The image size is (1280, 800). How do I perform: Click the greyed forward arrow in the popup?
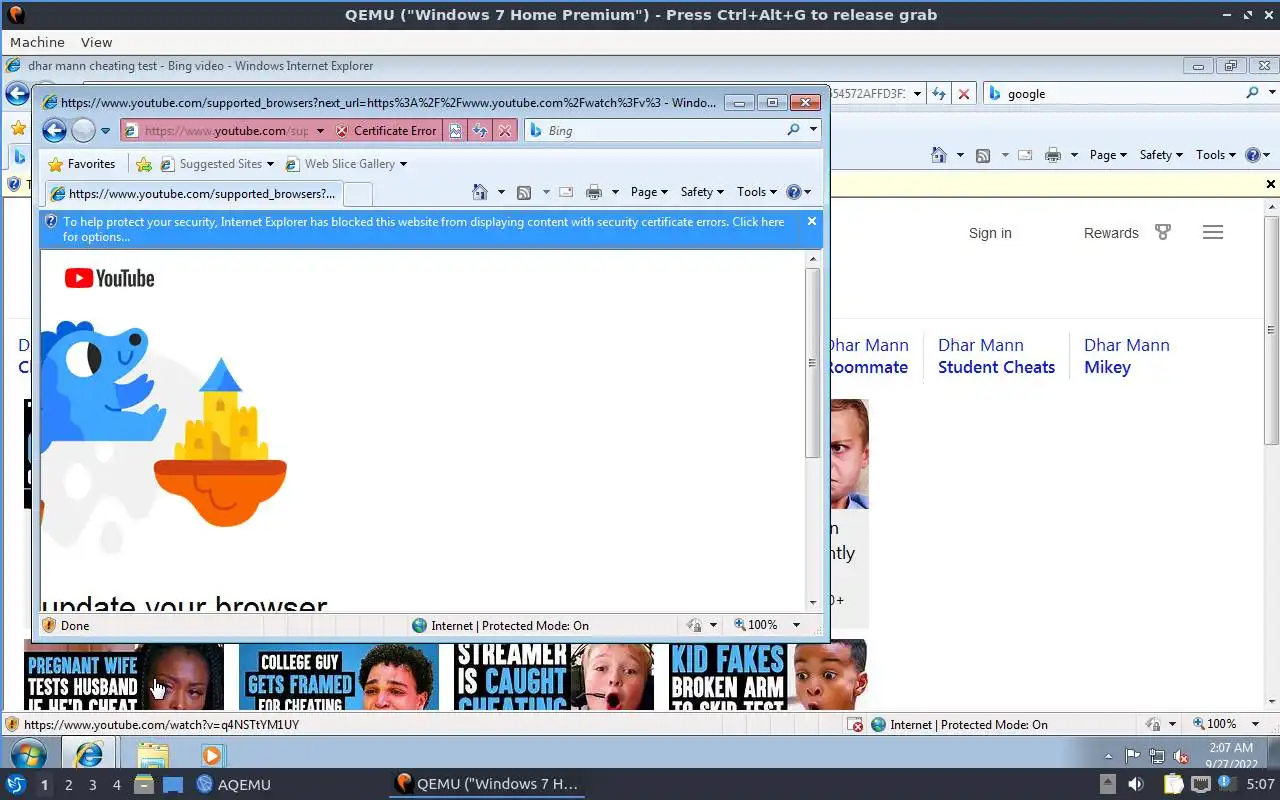click(x=83, y=130)
